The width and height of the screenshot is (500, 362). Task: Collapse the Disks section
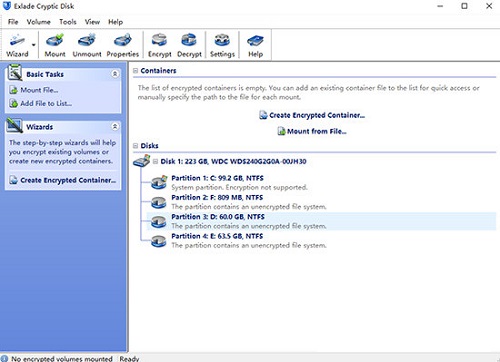pos(136,146)
